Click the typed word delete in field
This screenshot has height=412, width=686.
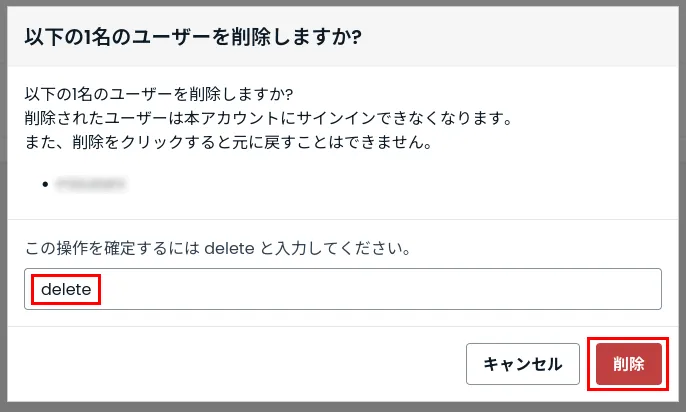tap(66, 289)
